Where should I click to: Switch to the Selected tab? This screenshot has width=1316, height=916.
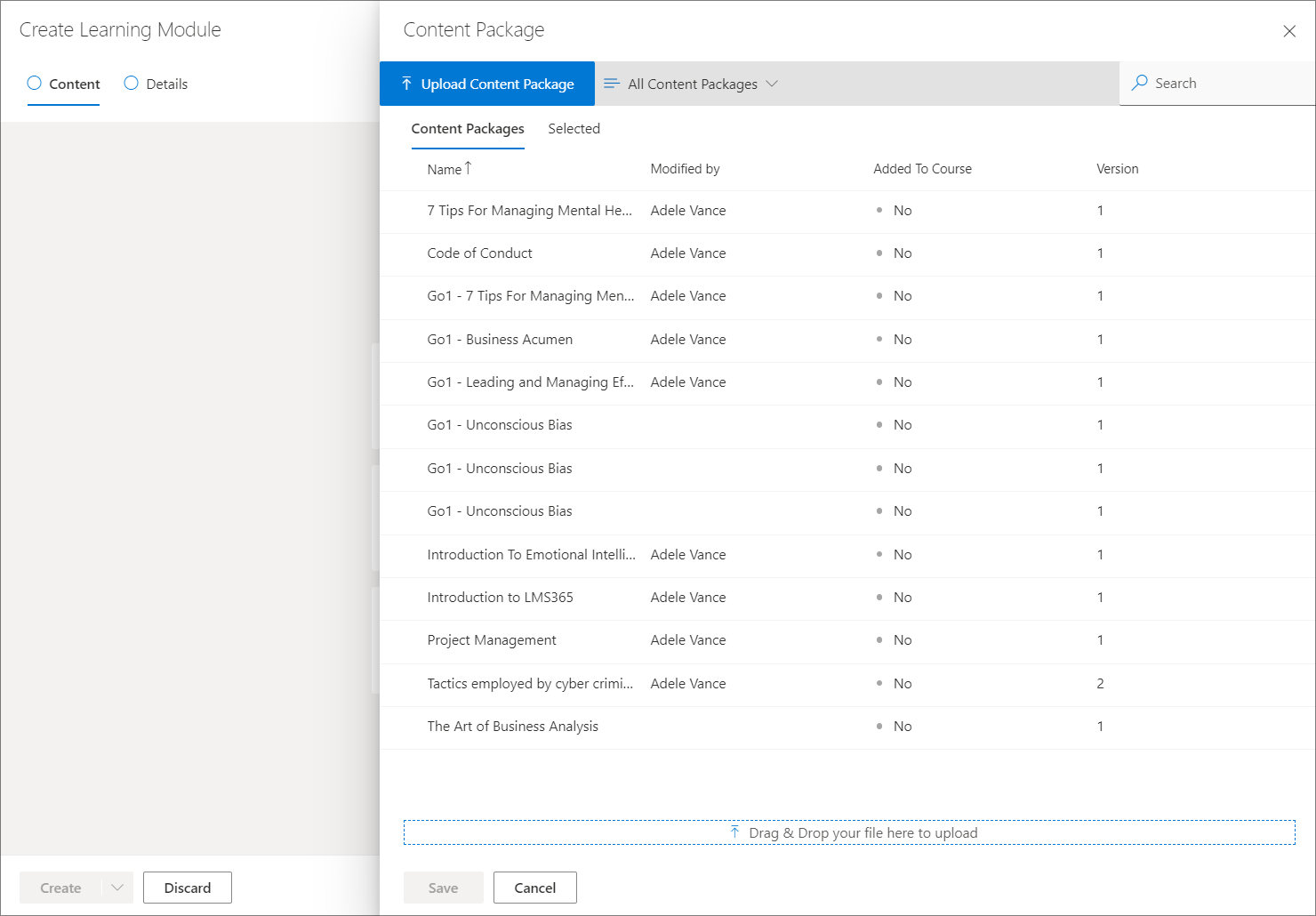coord(574,129)
